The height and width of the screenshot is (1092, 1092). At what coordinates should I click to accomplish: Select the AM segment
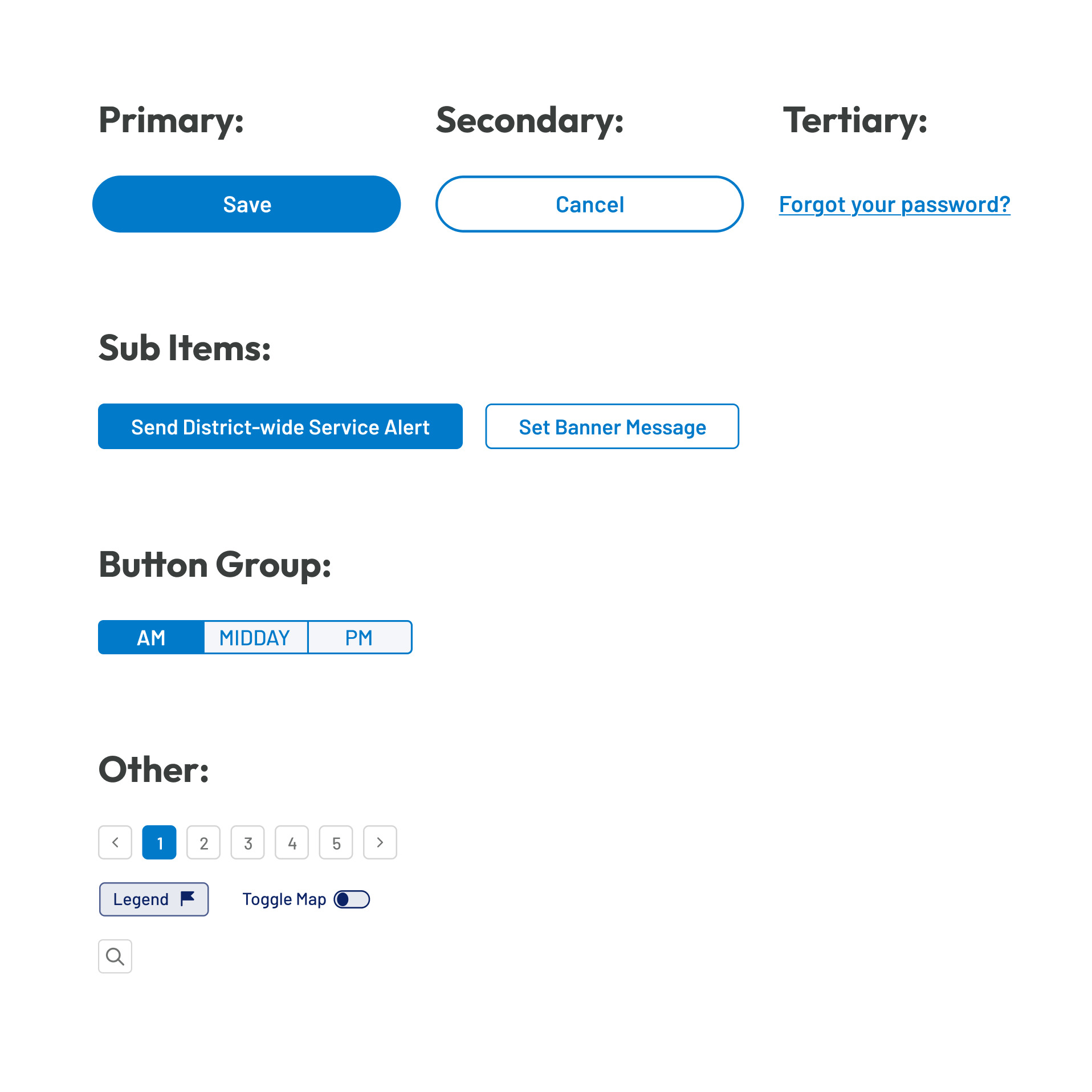[151, 637]
